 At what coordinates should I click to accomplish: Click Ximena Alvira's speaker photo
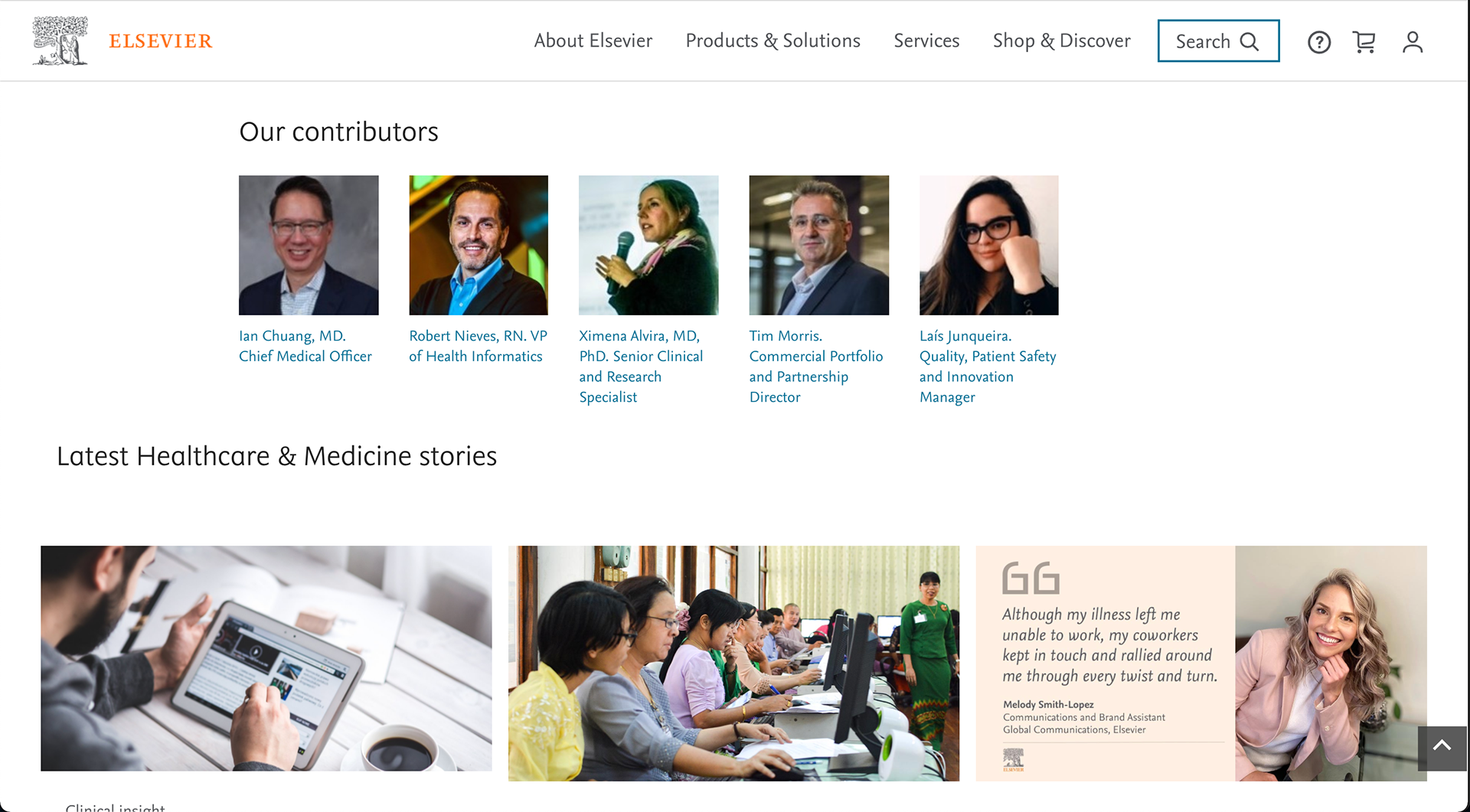coord(648,245)
